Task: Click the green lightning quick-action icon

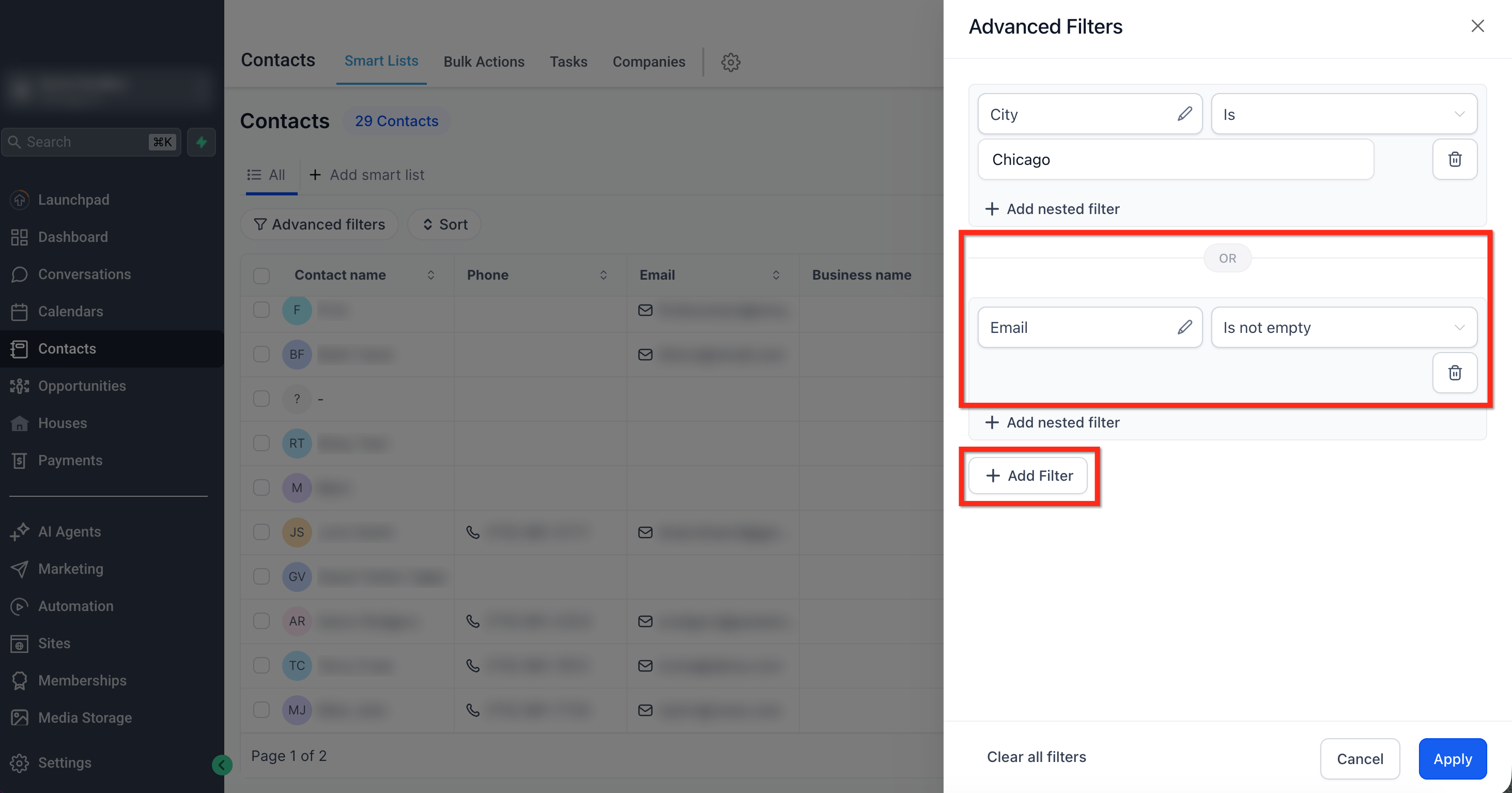Action: point(202,142)
